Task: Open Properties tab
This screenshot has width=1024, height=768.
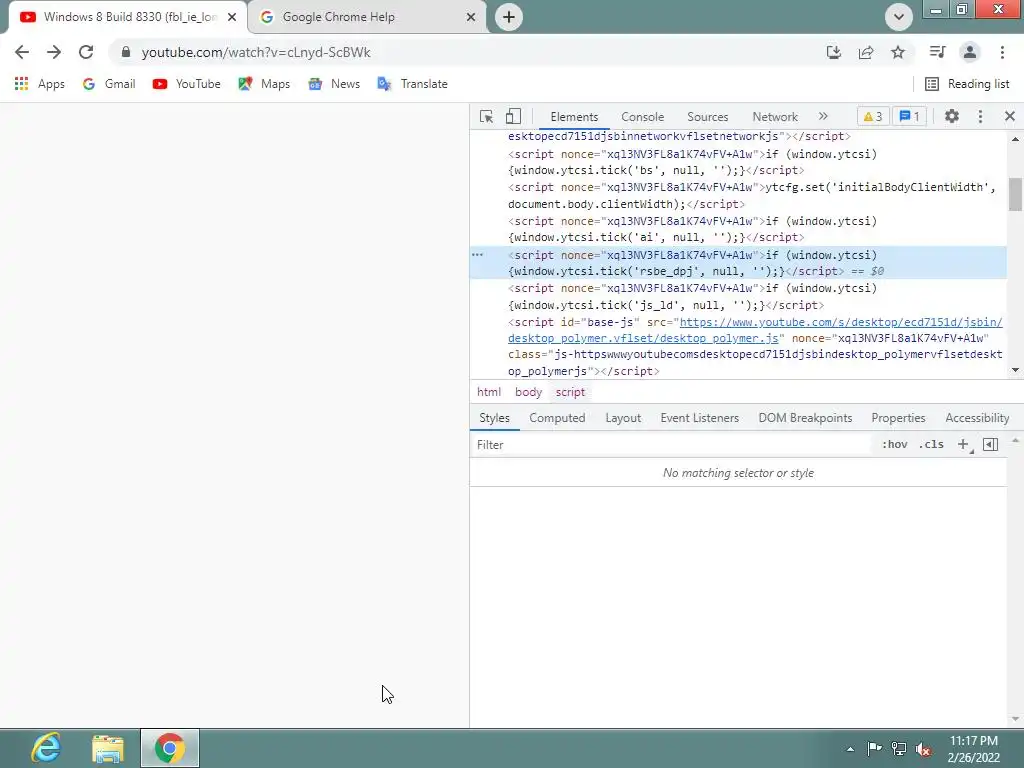Action: click(898, 418)
